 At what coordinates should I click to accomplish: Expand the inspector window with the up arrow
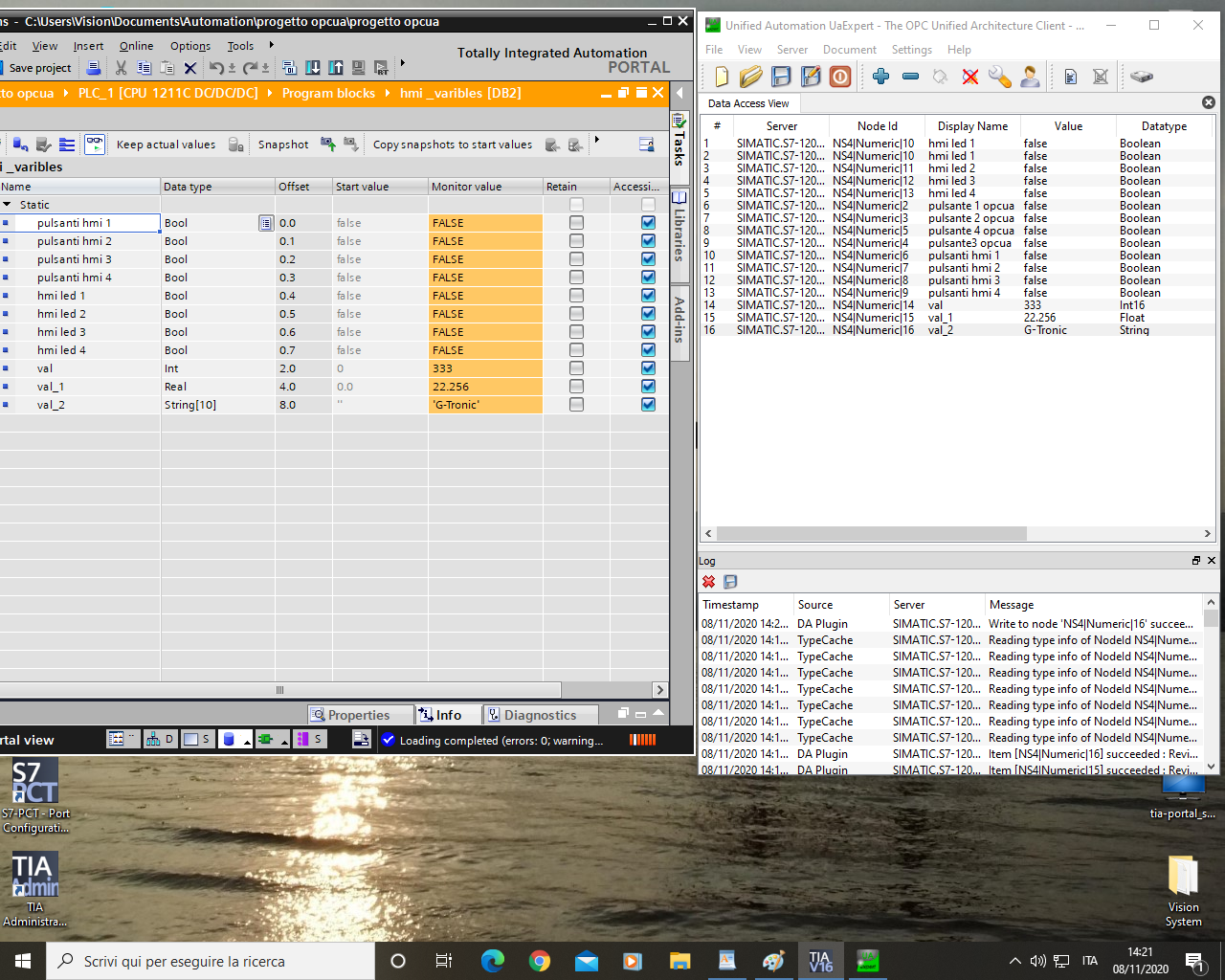pos(658,713)
